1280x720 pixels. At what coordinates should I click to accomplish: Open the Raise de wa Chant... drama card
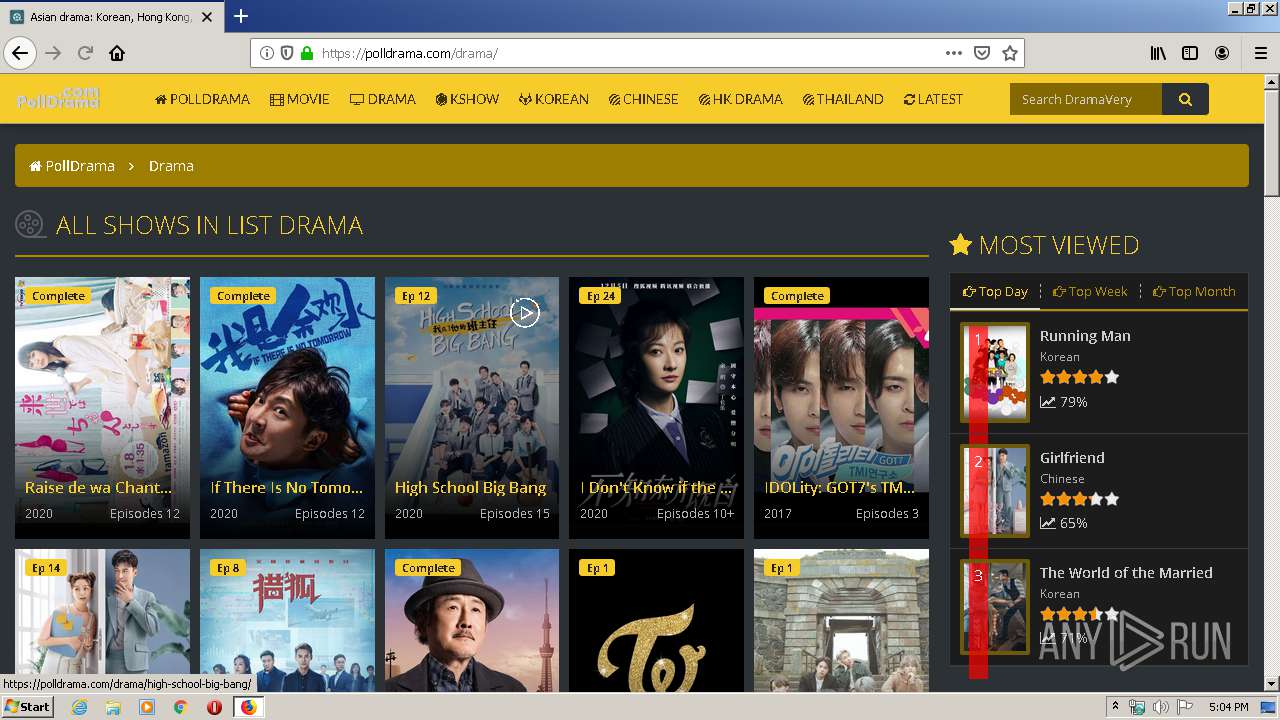(x=102, y=407)
